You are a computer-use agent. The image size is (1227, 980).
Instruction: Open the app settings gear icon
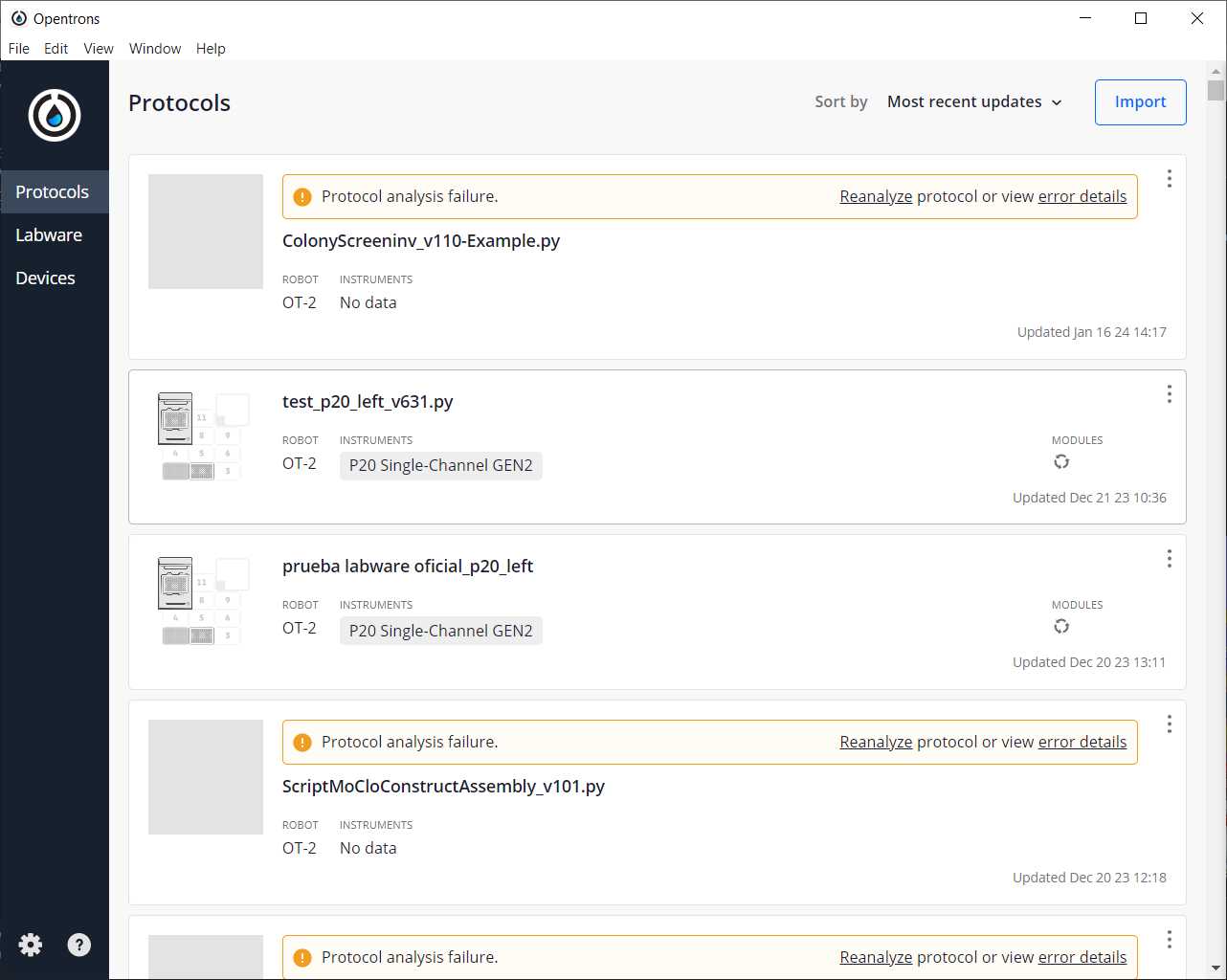point(31,945)
